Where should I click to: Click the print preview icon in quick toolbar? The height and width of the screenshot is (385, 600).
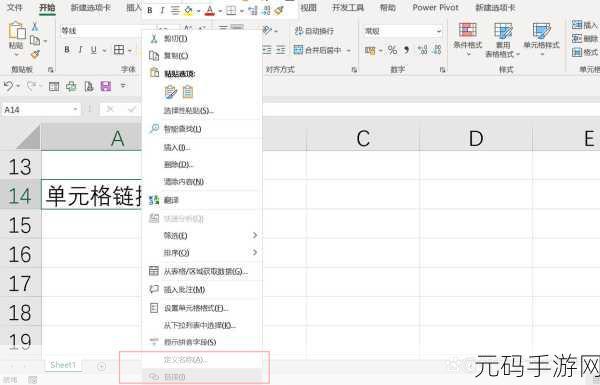click(x=89, y=86)
